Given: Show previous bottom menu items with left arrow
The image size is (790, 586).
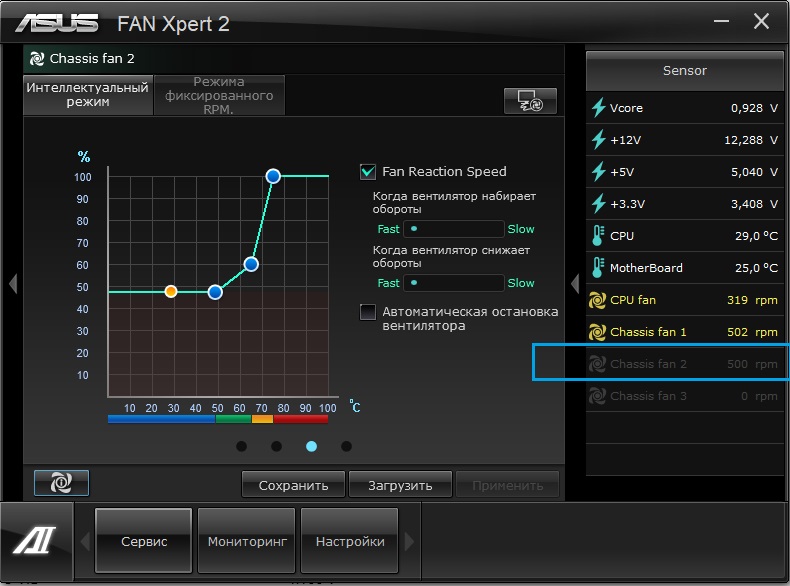Looking at the screenshot, I should pos(85,542).
